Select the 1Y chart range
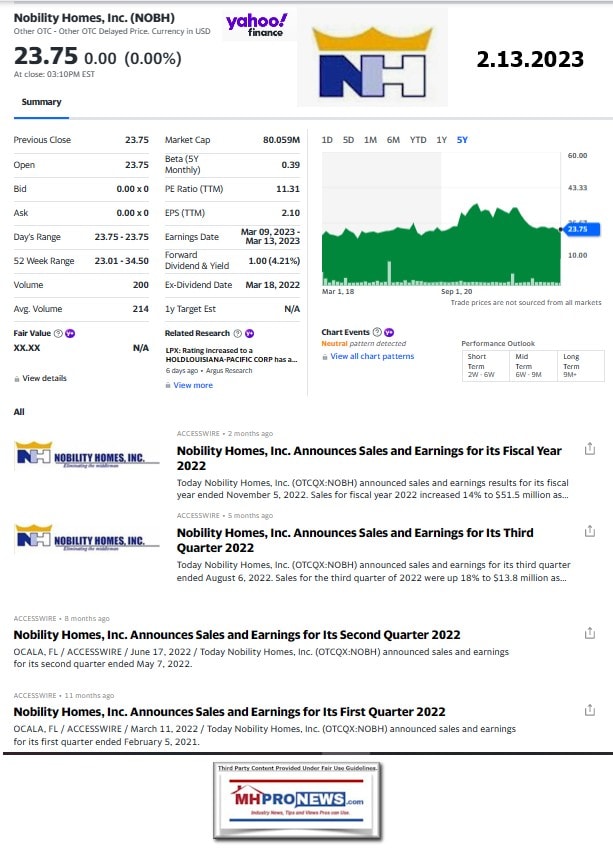Viewport: 613px width, 855px height. coord(442,140)
